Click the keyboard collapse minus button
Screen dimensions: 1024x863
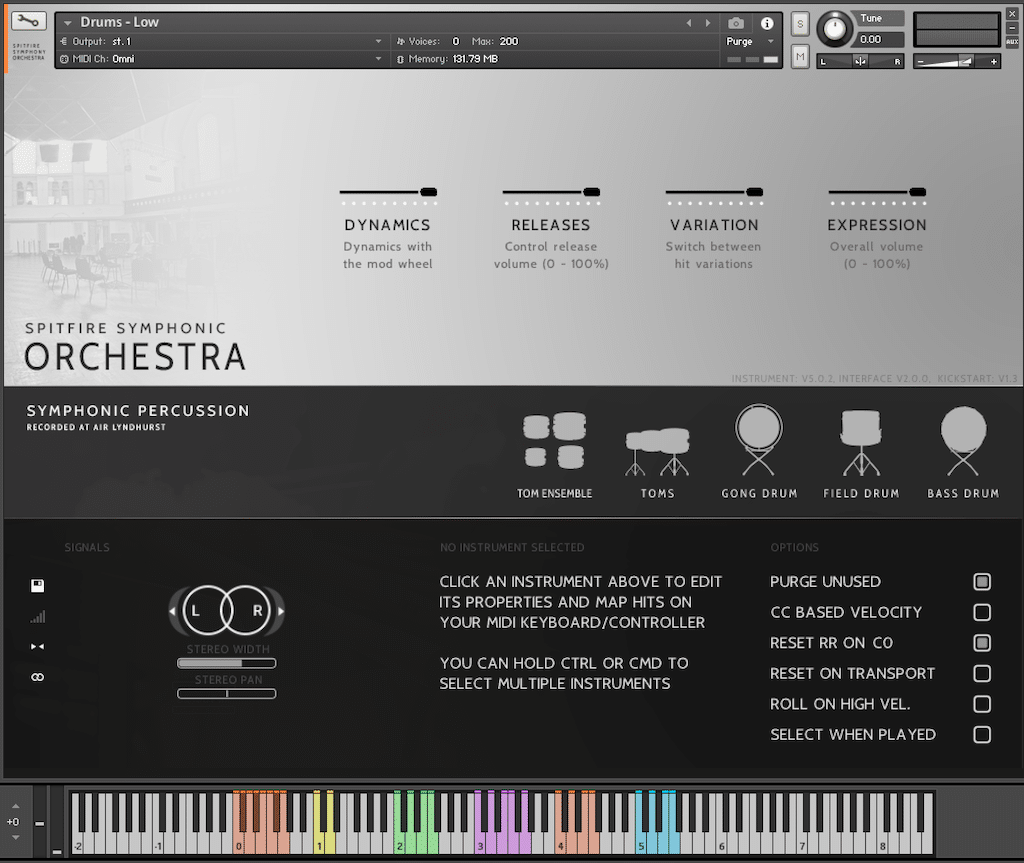[x=39, y=824]
